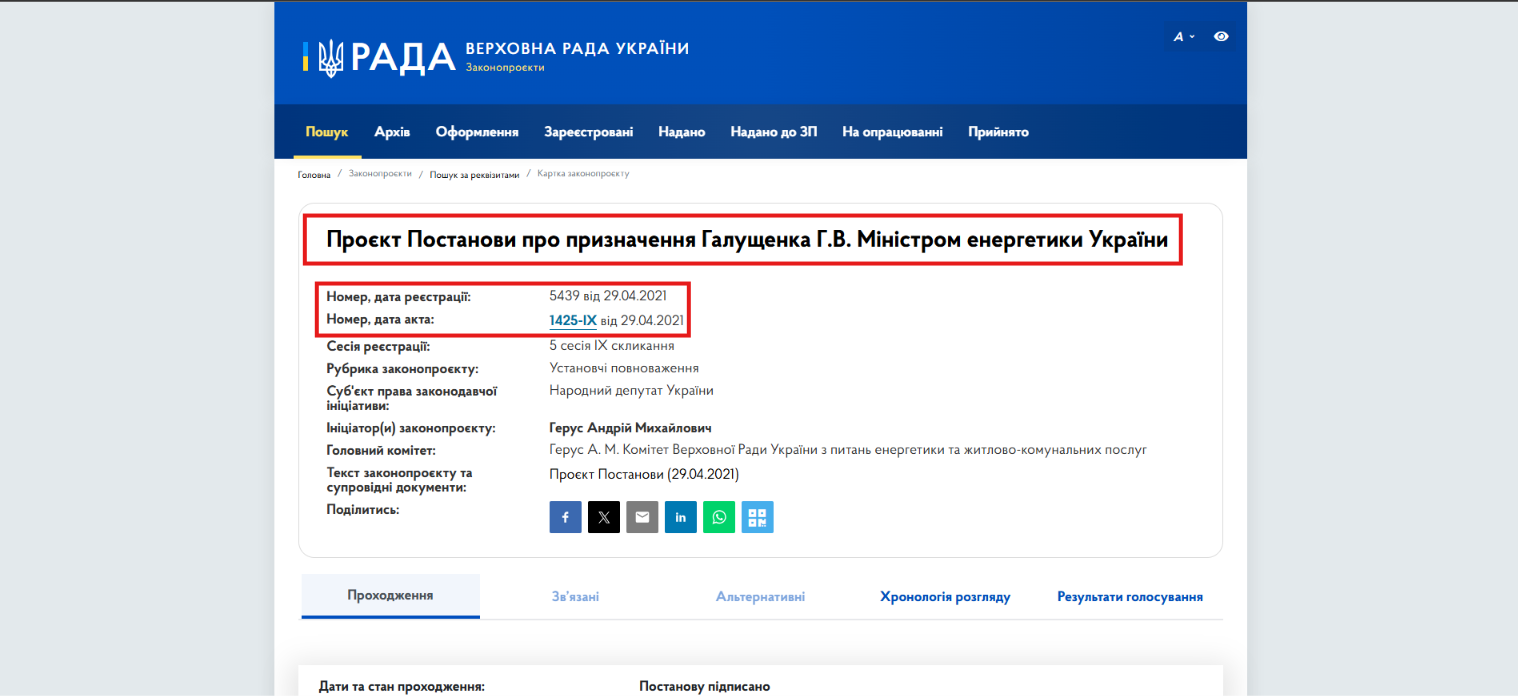Click registration number 5439 від 29.04.2021
This screenshot has width=1518, height=696.
(x=608, y=296)
